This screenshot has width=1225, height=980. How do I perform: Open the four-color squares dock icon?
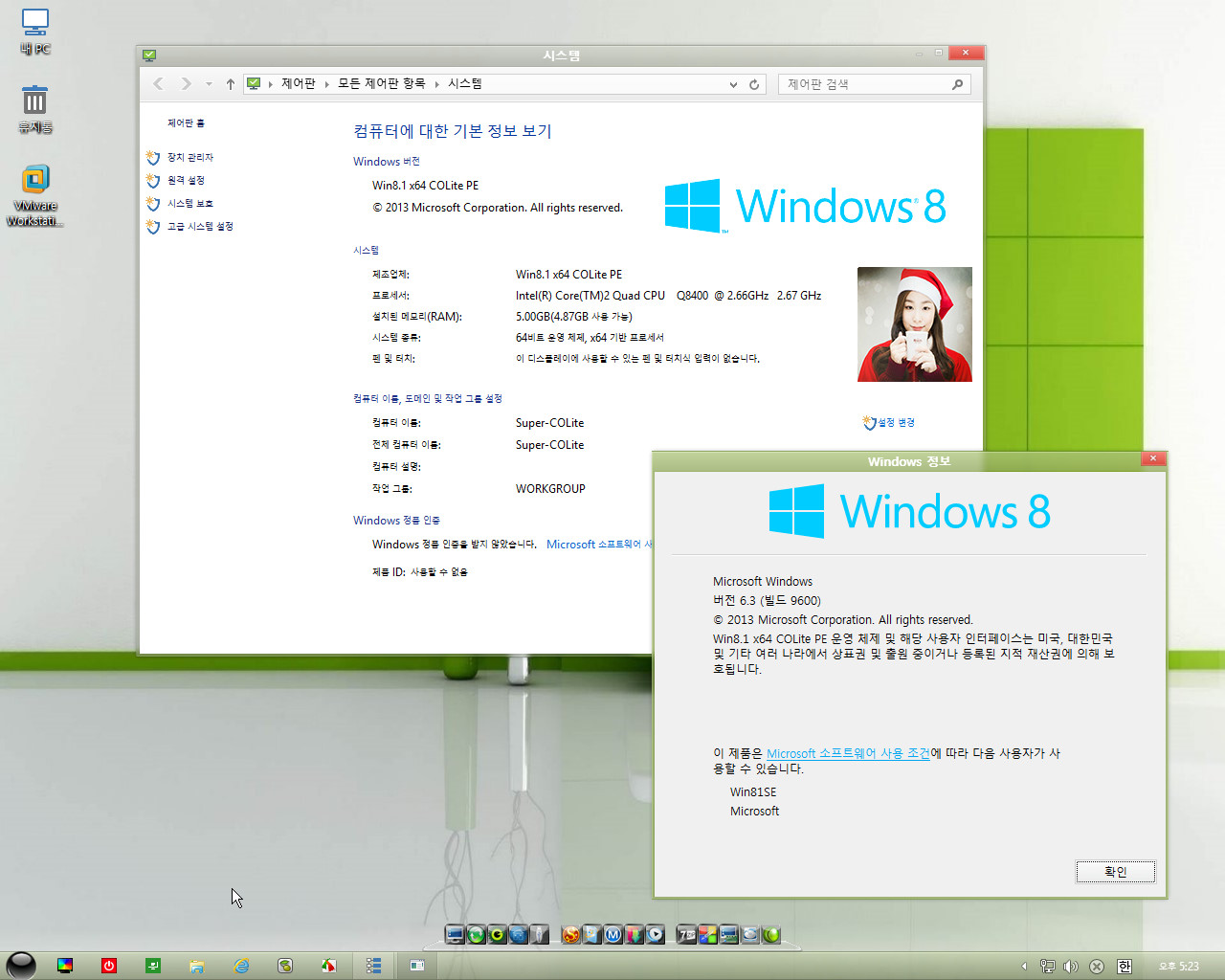click(x=707, y=935)
